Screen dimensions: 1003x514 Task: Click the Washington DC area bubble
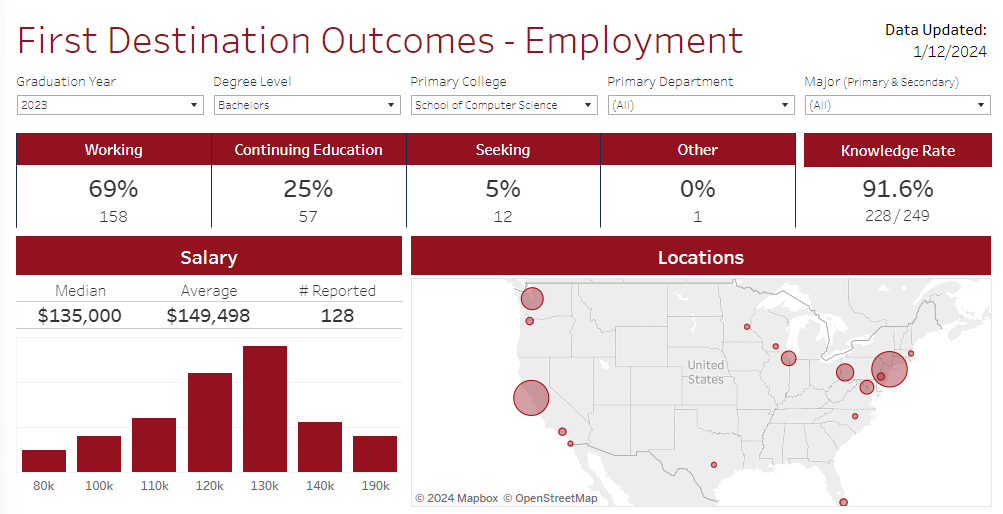click(867, 387)
